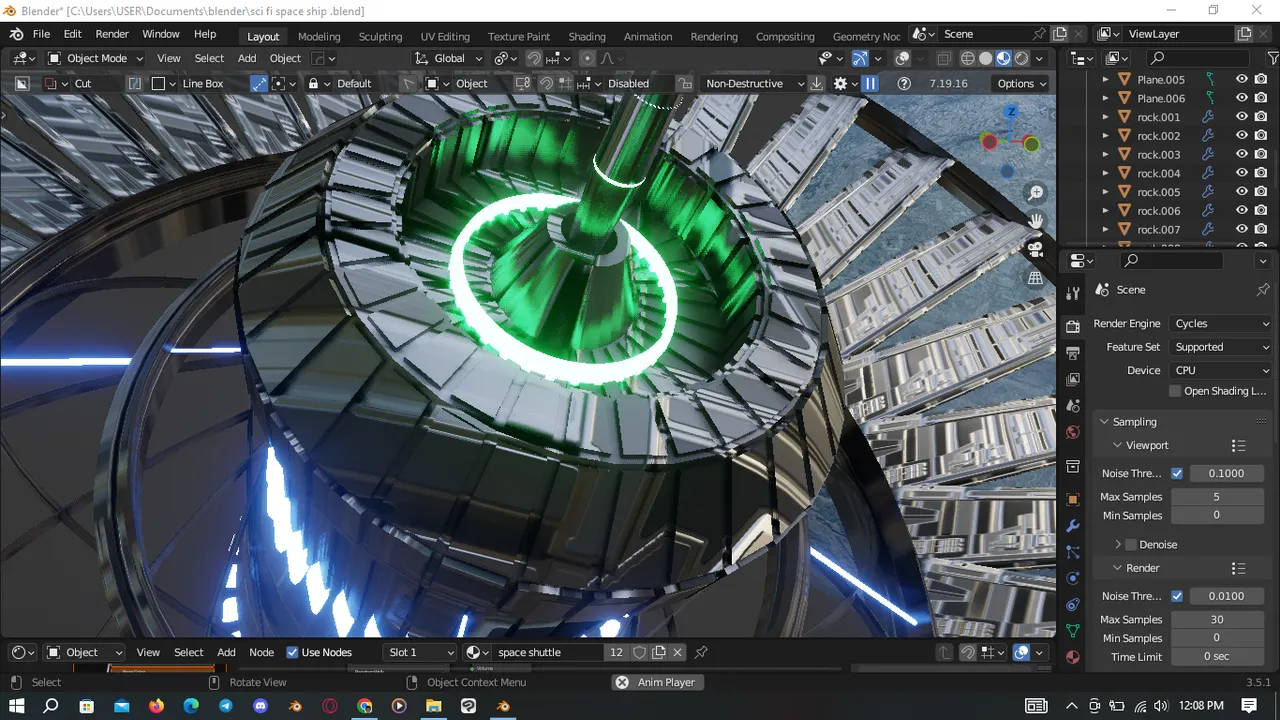Click Viewport Max Samples field

(1216, 497)
